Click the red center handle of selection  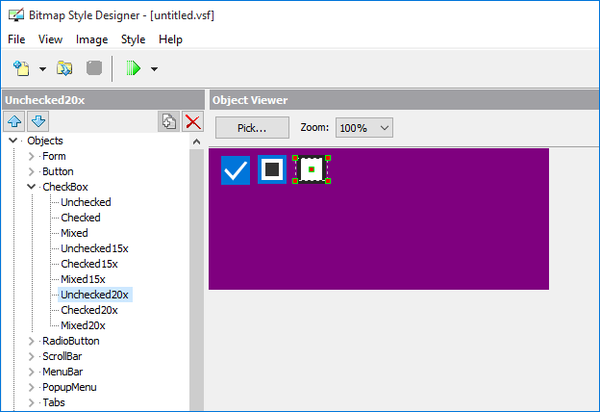coord(311,169)
